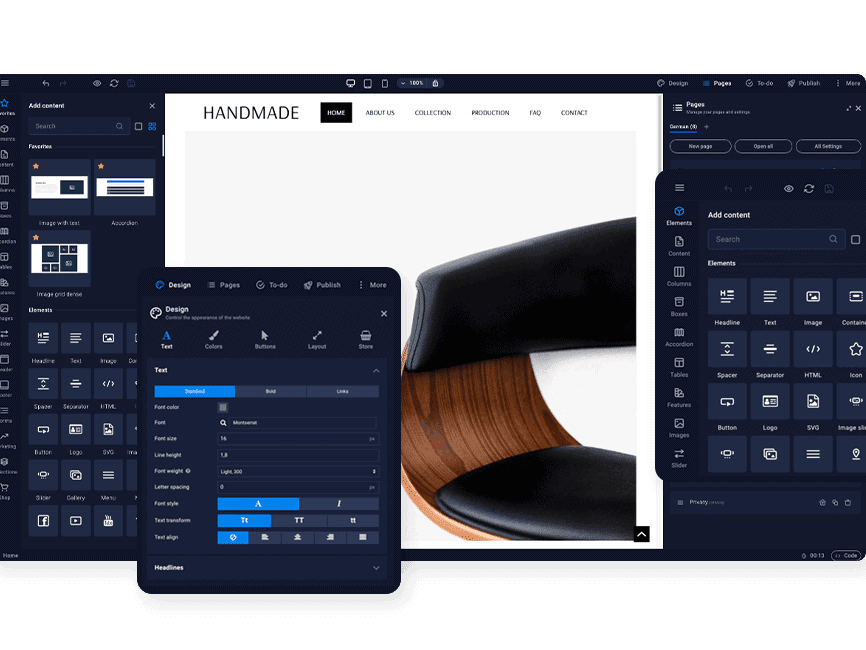Screen dimensions: 866x650
Task: Select the Facebook element icon
Action: (43, 521)
